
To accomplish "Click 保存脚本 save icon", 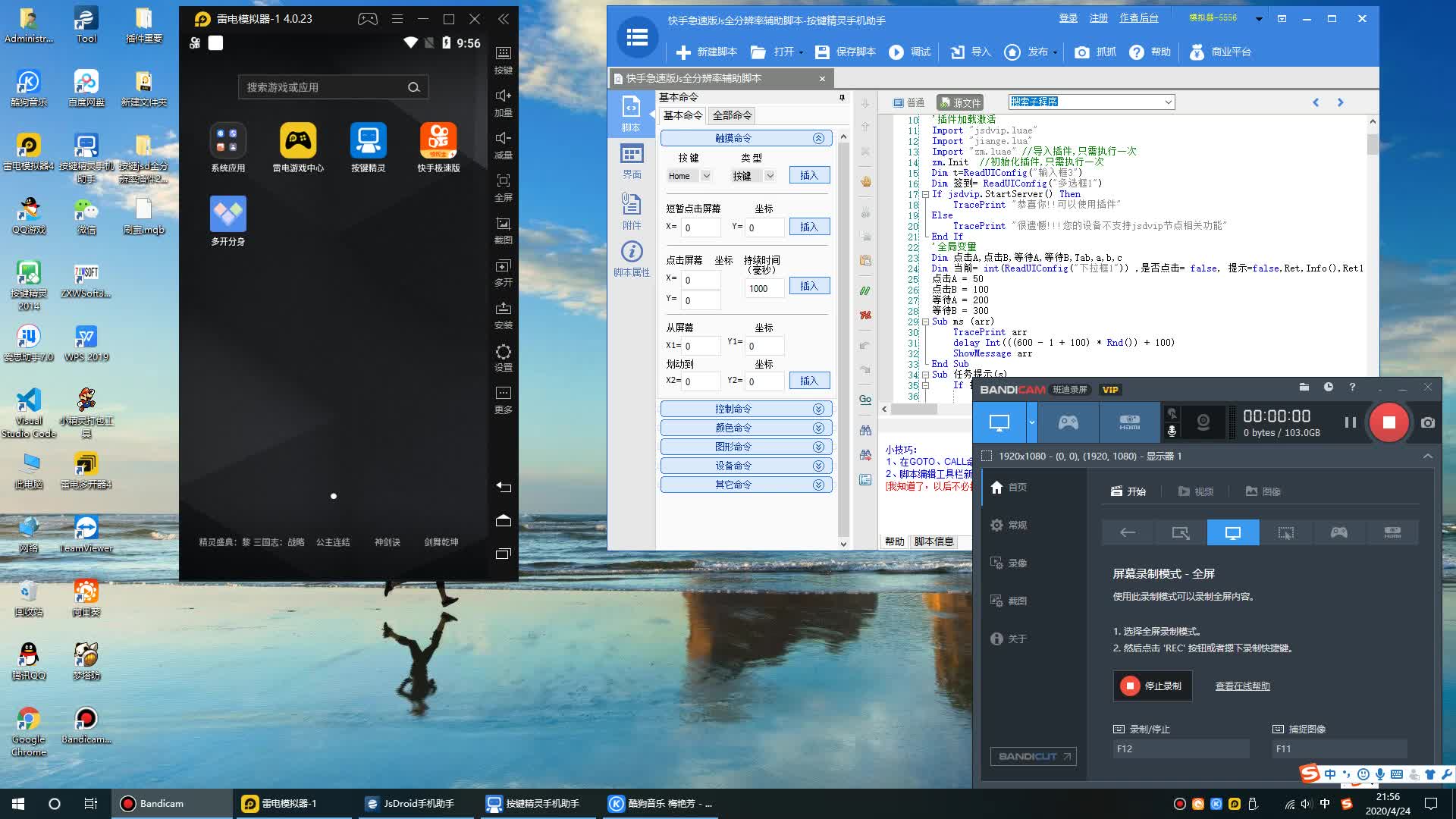I will [822, 52].
